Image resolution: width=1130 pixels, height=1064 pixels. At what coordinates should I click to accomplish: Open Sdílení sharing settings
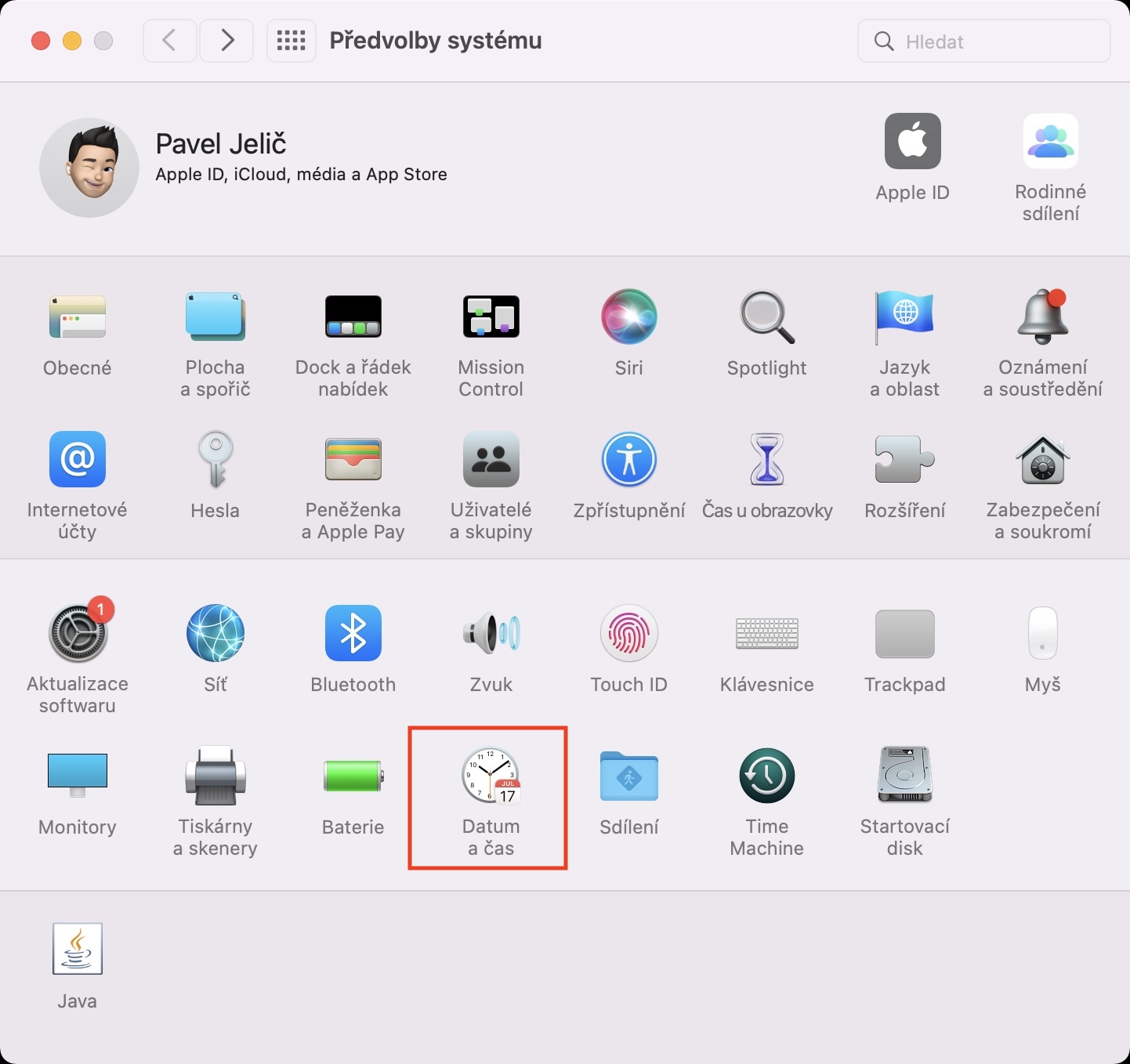pos(629,776)
